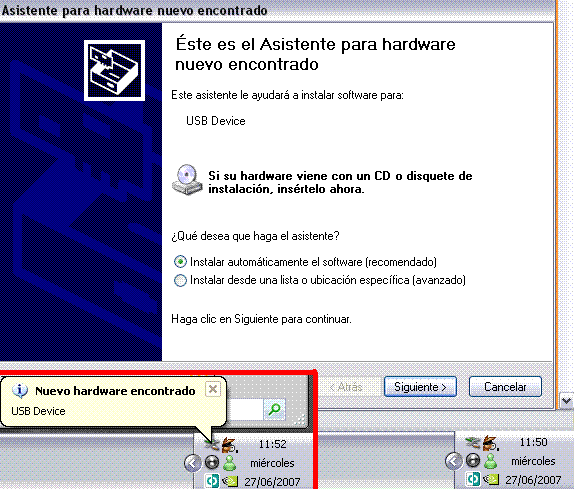
Task: Click the 11:52 taskbar clock
Action: (272, 444)
